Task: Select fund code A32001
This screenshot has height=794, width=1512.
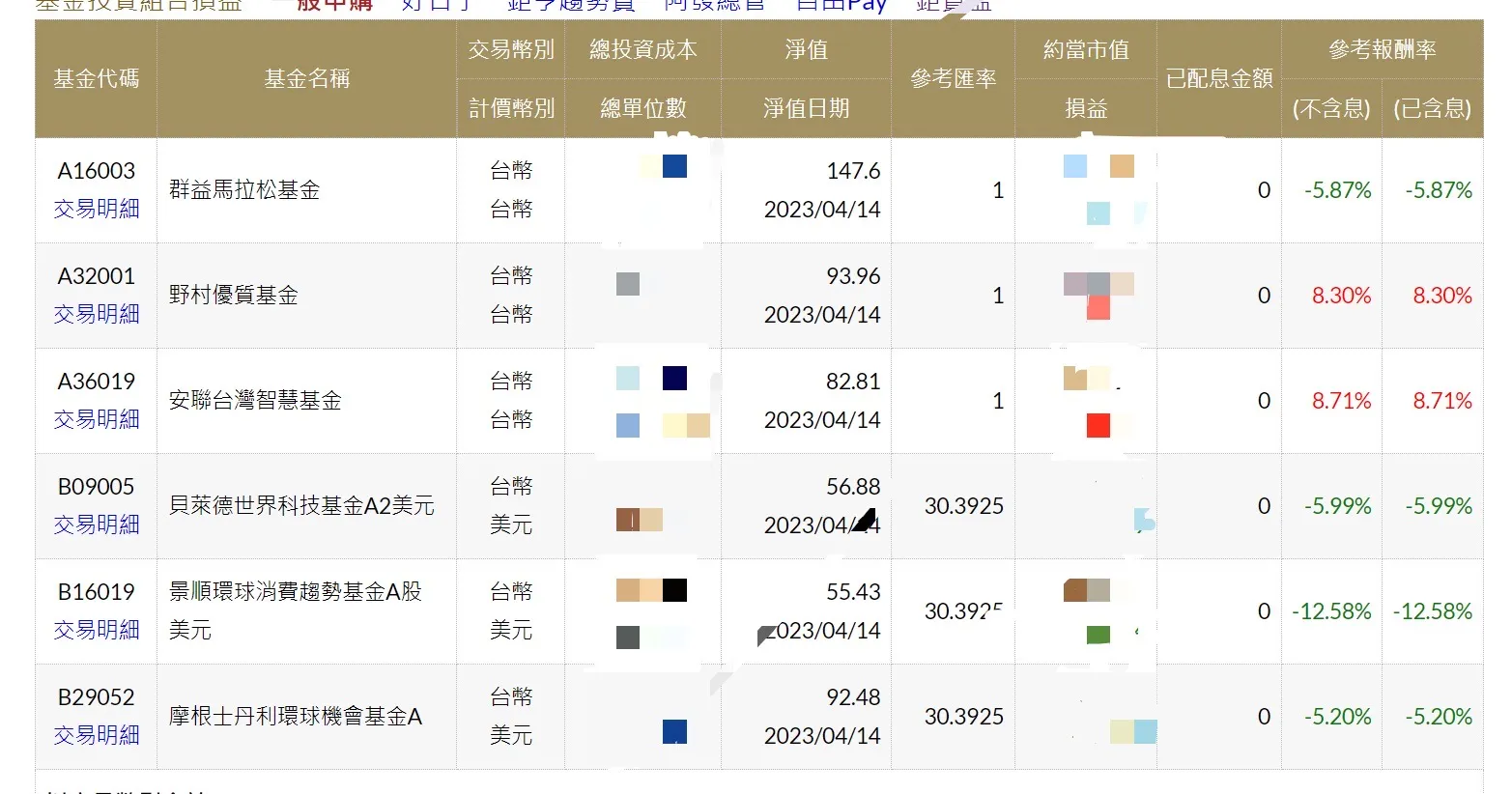Action: (x=97, y=276)
